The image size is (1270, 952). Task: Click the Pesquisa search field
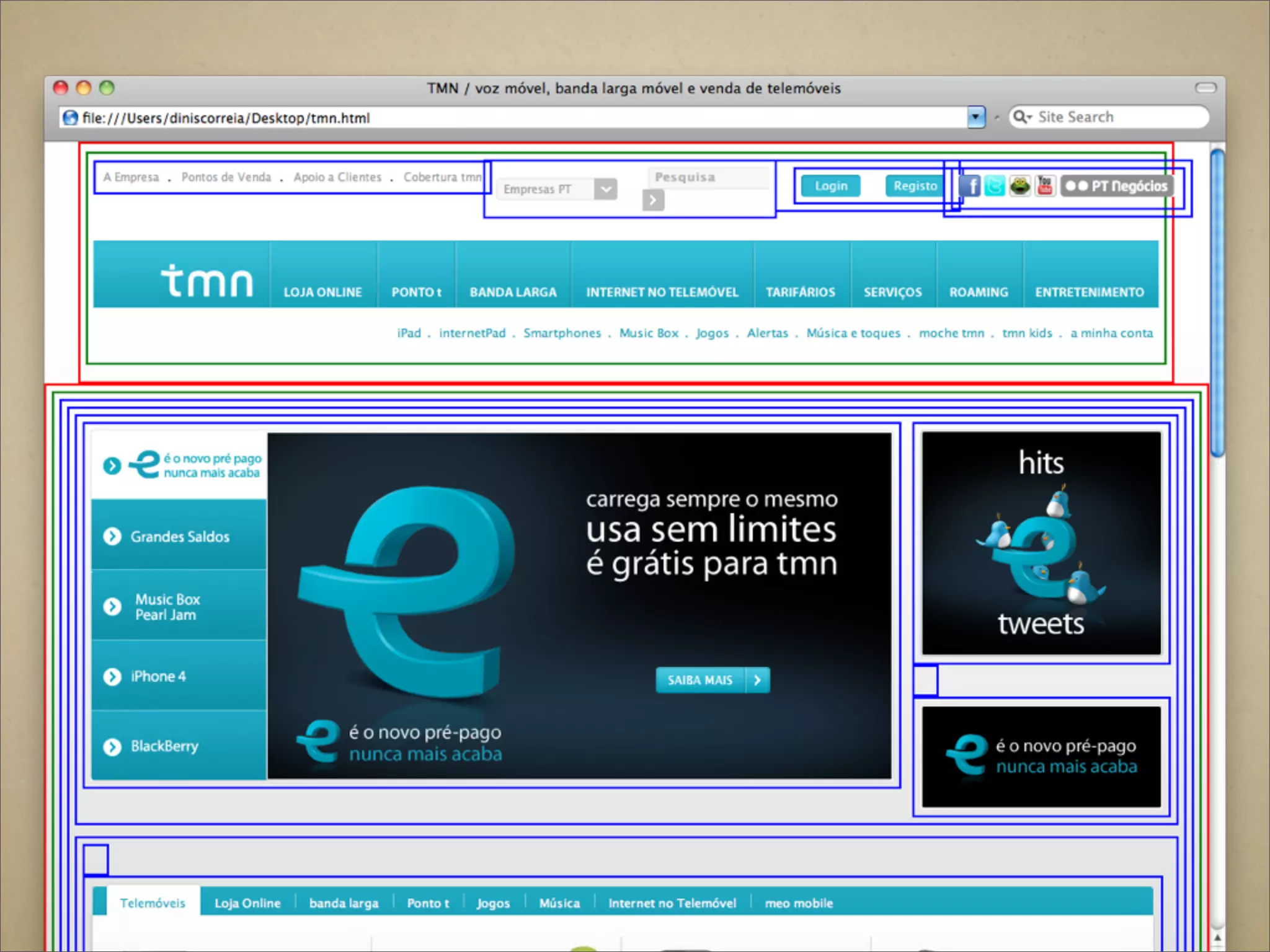[707, 177]
